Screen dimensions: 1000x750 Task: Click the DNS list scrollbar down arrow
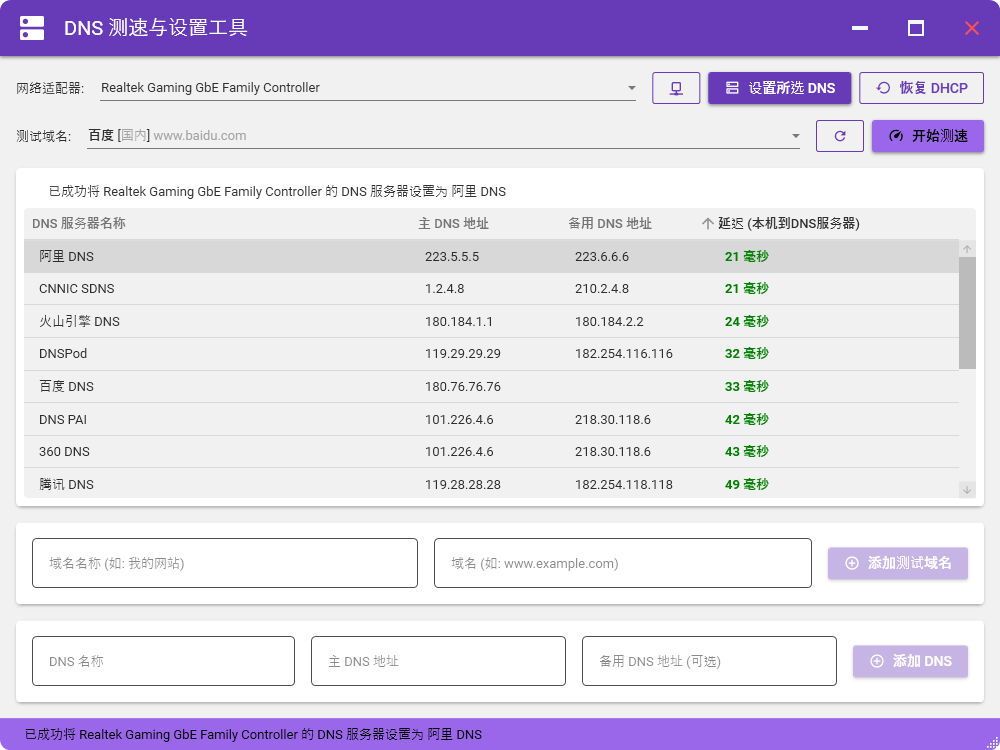[967, 490]
